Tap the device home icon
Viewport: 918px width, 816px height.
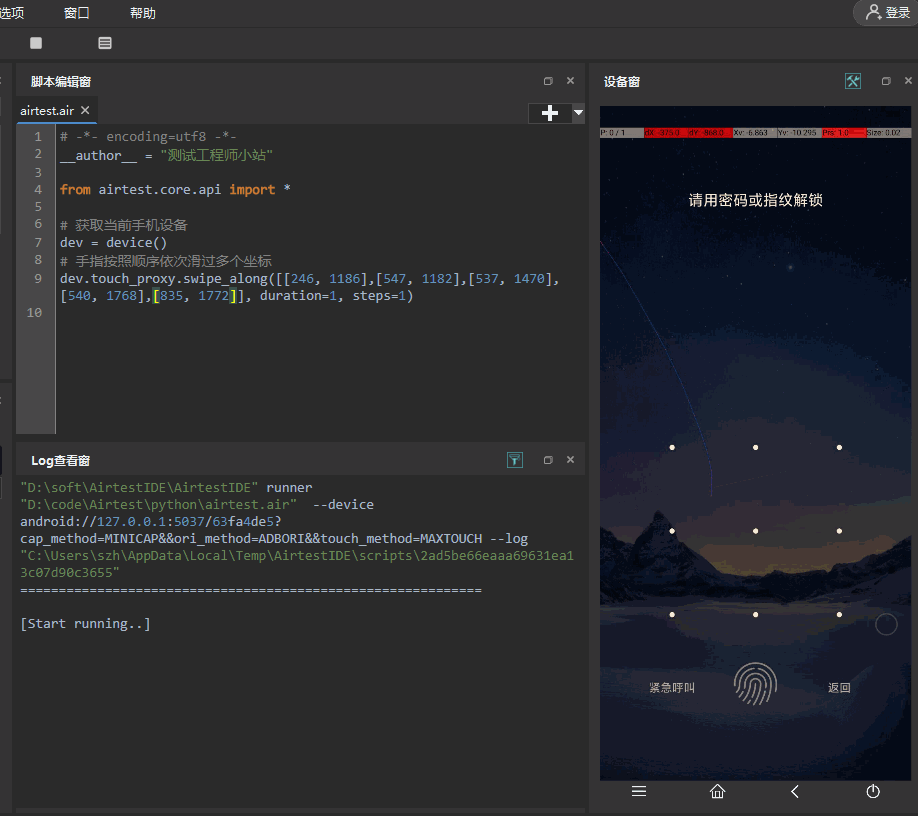pyautogui.click(x=717, y=791)
